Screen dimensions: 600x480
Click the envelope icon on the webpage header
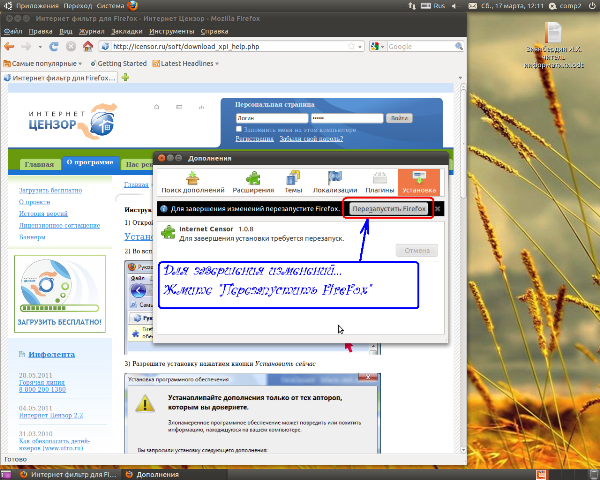(x=179, y=107)
